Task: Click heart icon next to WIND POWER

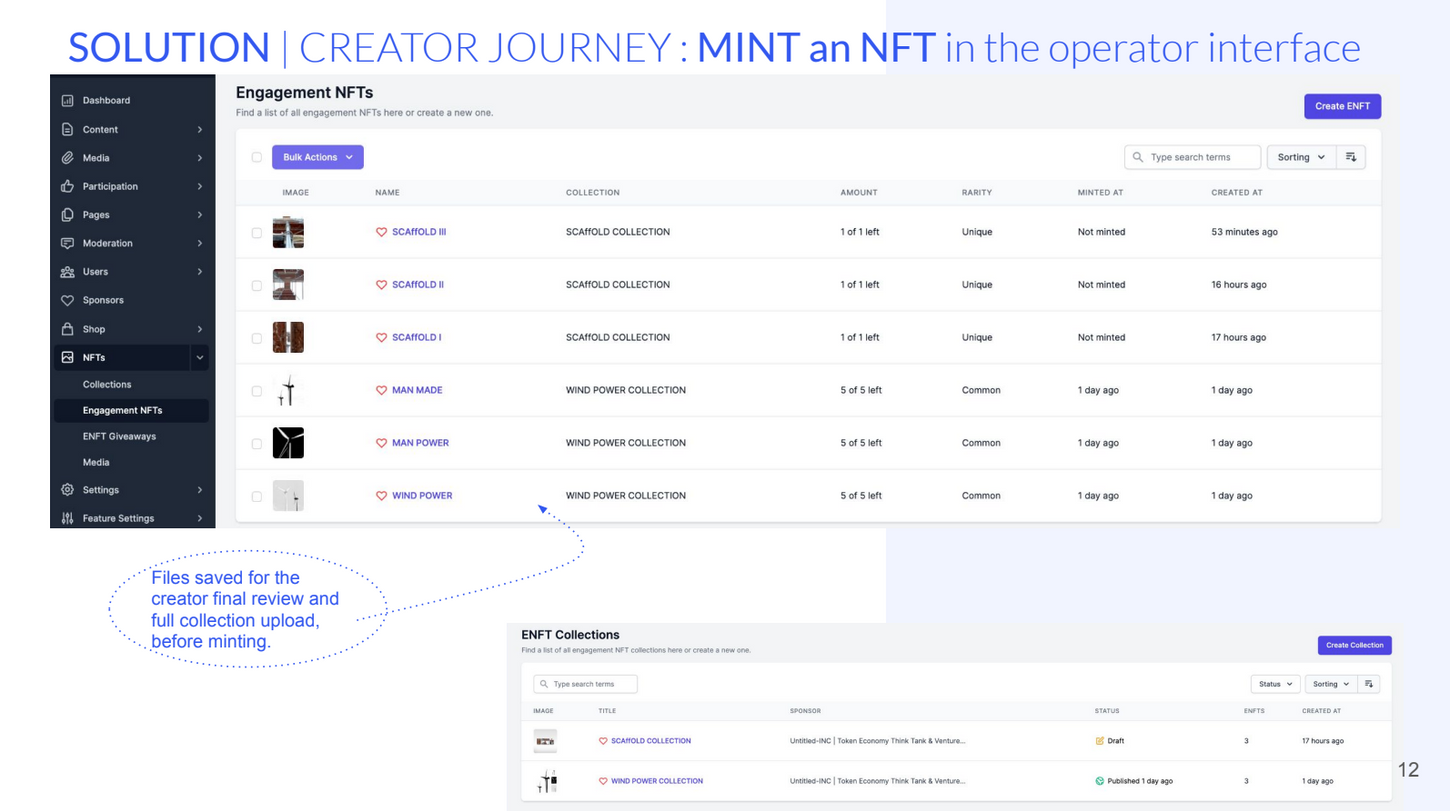Action: 381,496
